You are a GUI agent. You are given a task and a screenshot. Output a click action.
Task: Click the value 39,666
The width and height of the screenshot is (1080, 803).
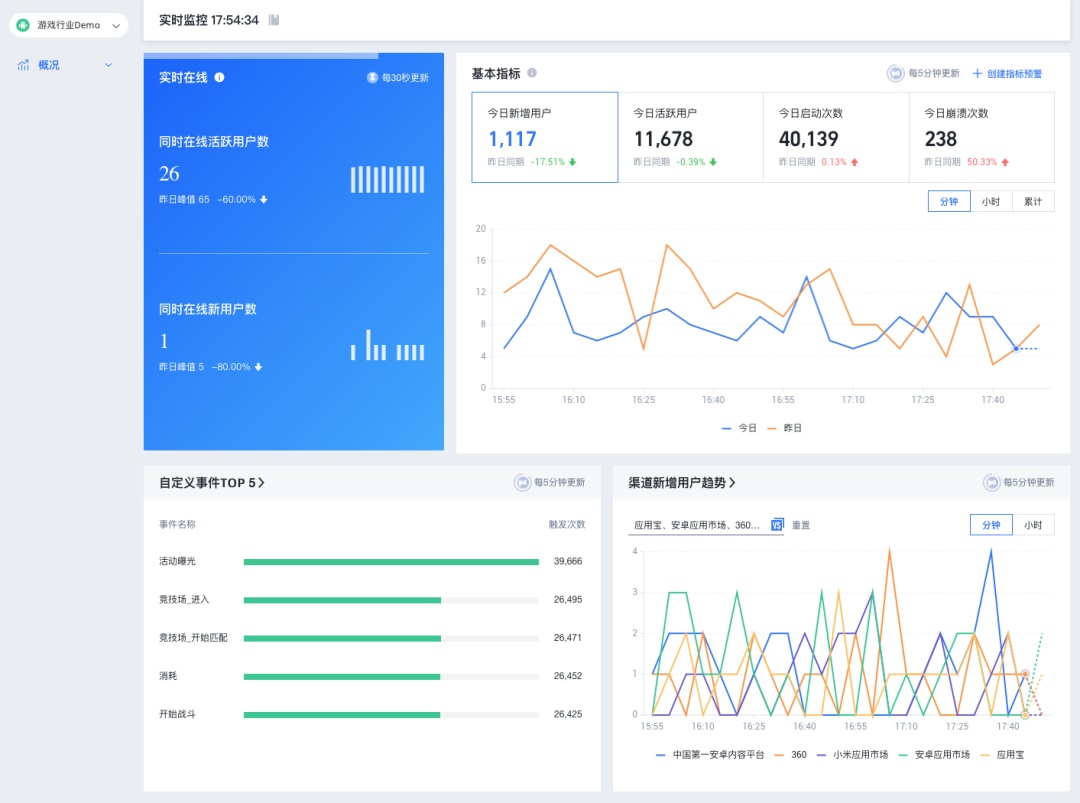(568, 561)
